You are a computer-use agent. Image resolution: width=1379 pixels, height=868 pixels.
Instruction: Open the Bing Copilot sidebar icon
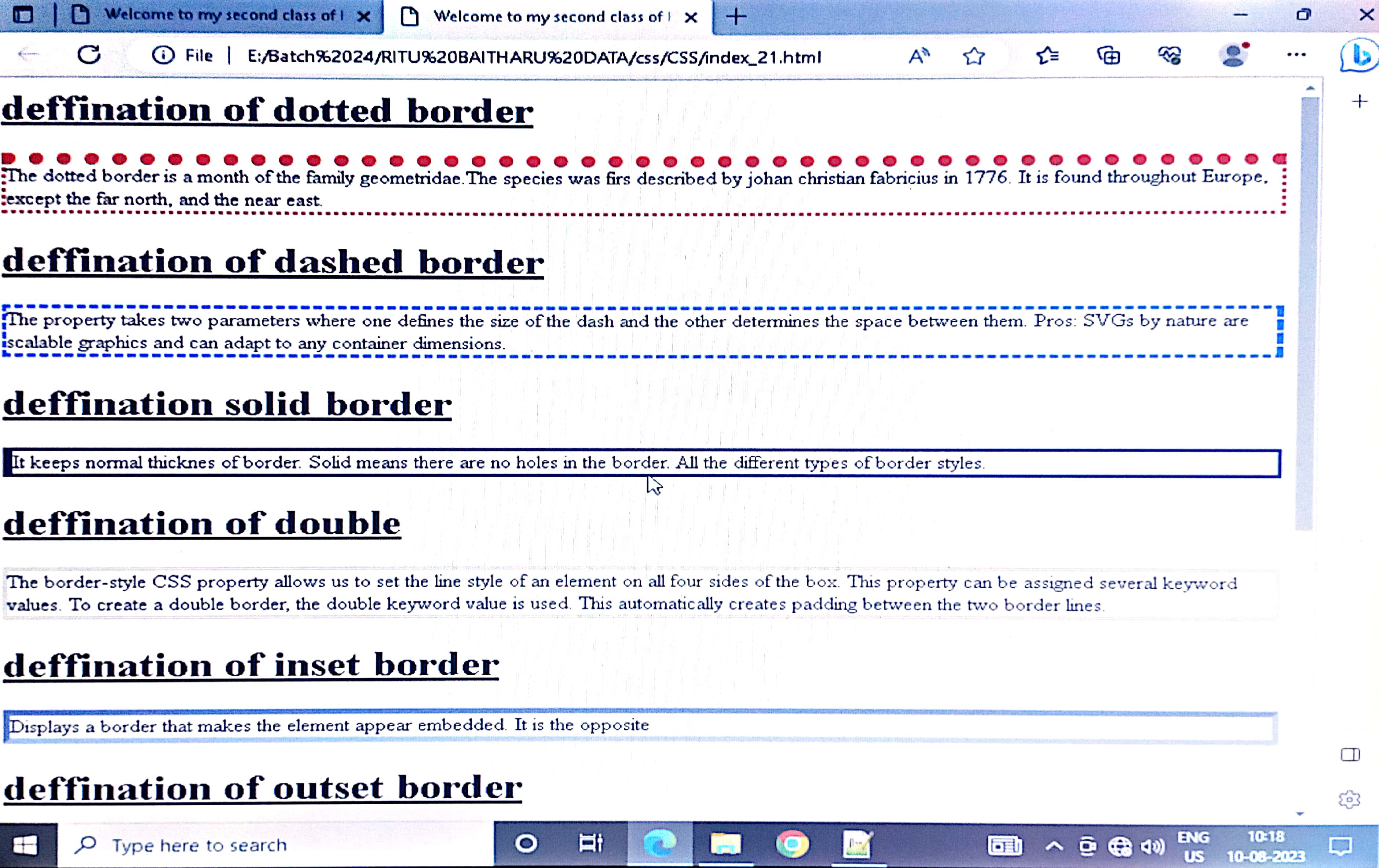[1360, 56]
